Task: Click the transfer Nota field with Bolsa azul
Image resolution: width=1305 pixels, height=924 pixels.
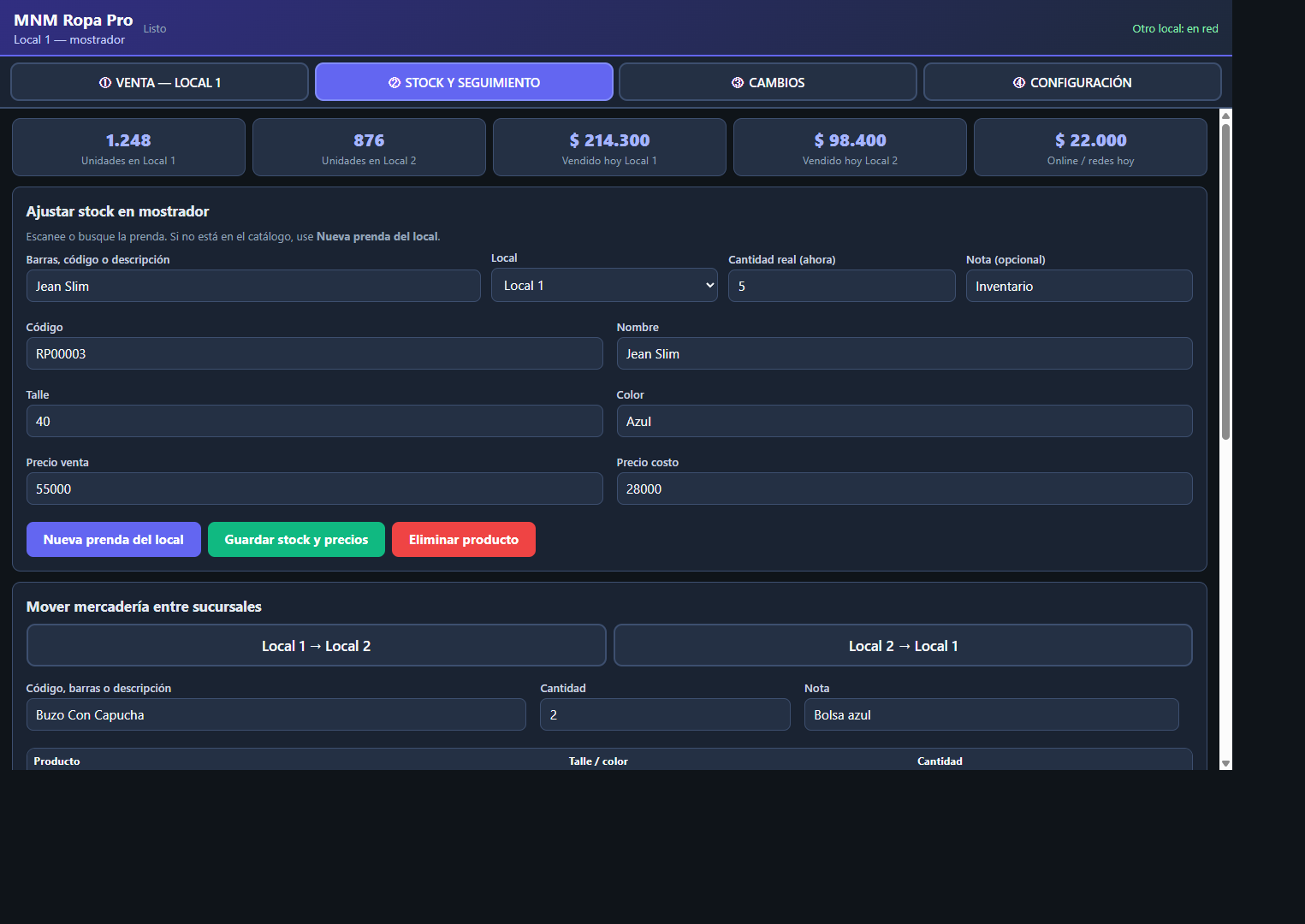Action: 992,715
